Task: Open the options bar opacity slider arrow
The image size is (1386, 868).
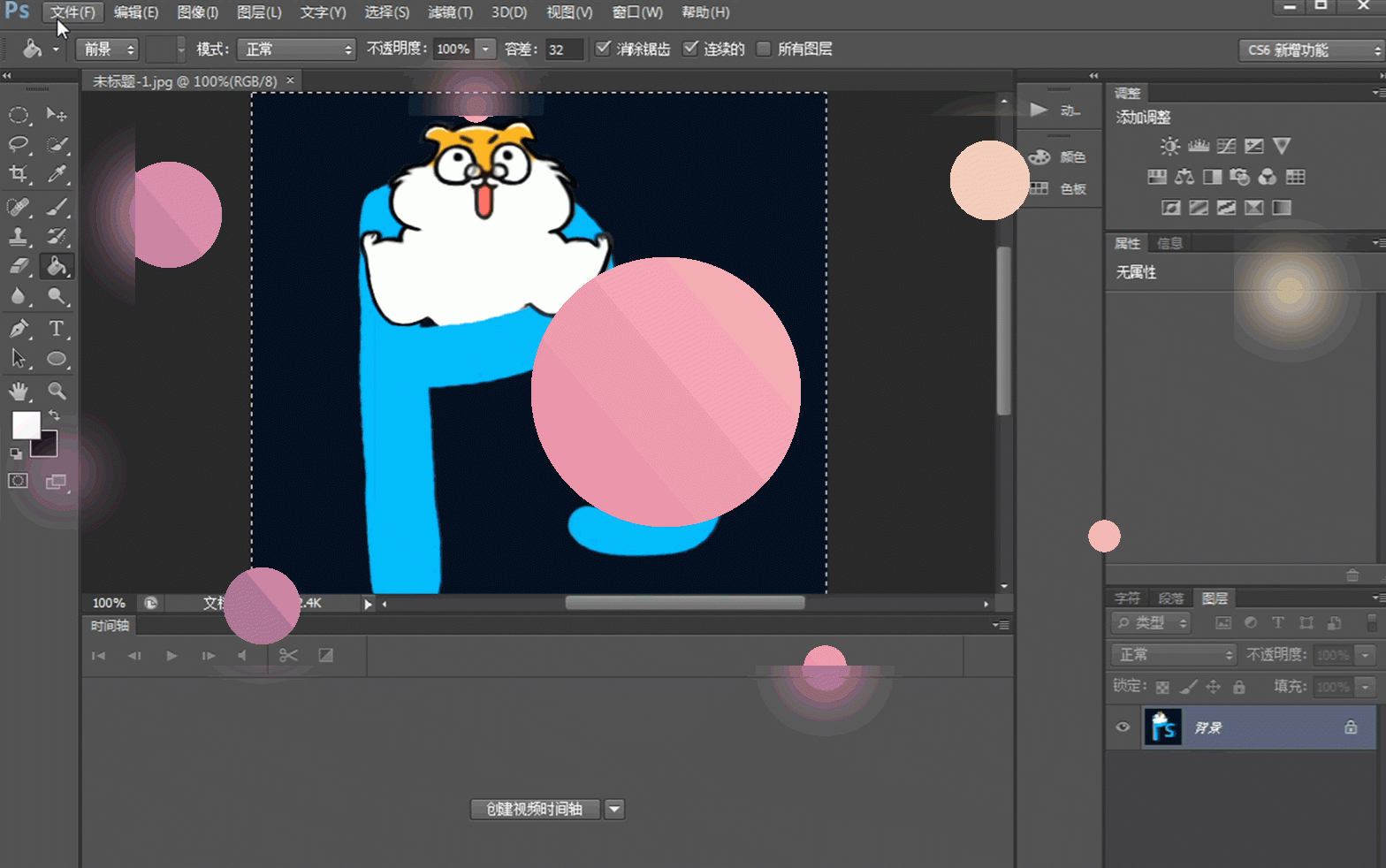Action: [x=485, y=49]
